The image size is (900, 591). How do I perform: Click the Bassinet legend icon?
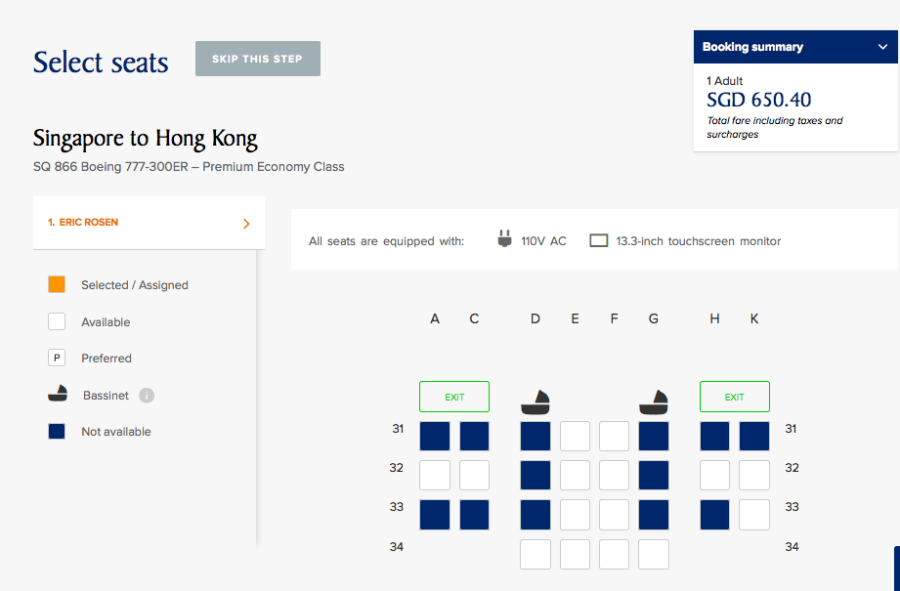pyautogui.click(x=57, y=394)
